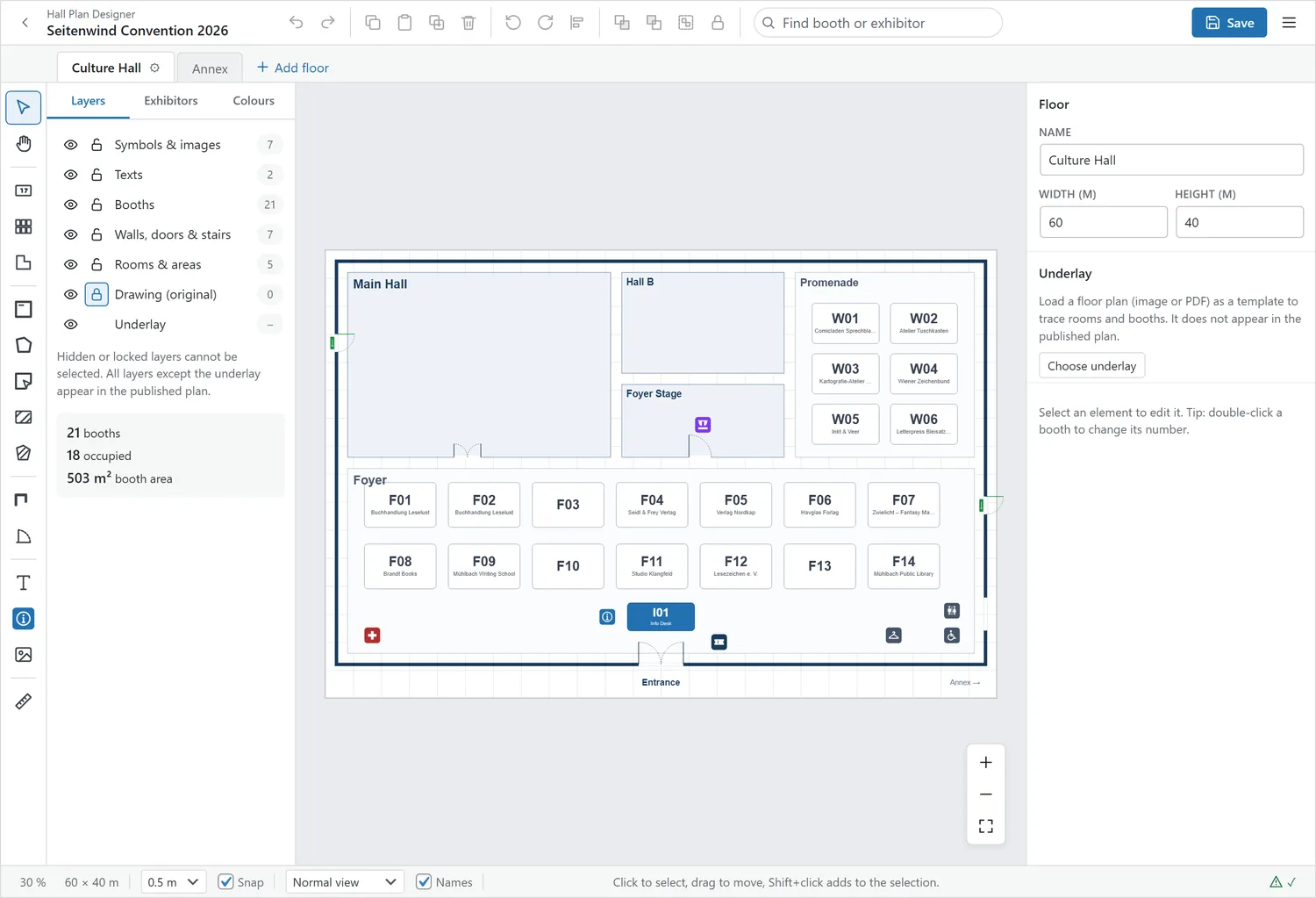This screenshot has width=1316, height=898.
Task: Switch to the Annex floor tab
Action: (210, 68)
